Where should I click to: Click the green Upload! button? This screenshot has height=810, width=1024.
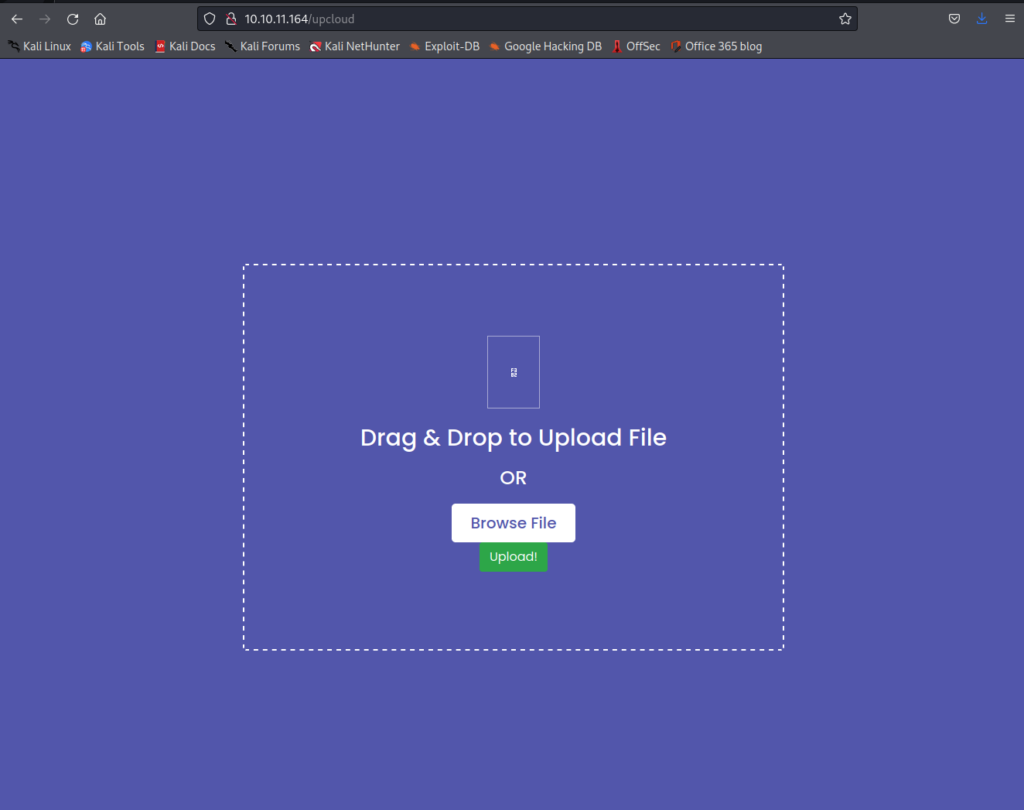513,557
